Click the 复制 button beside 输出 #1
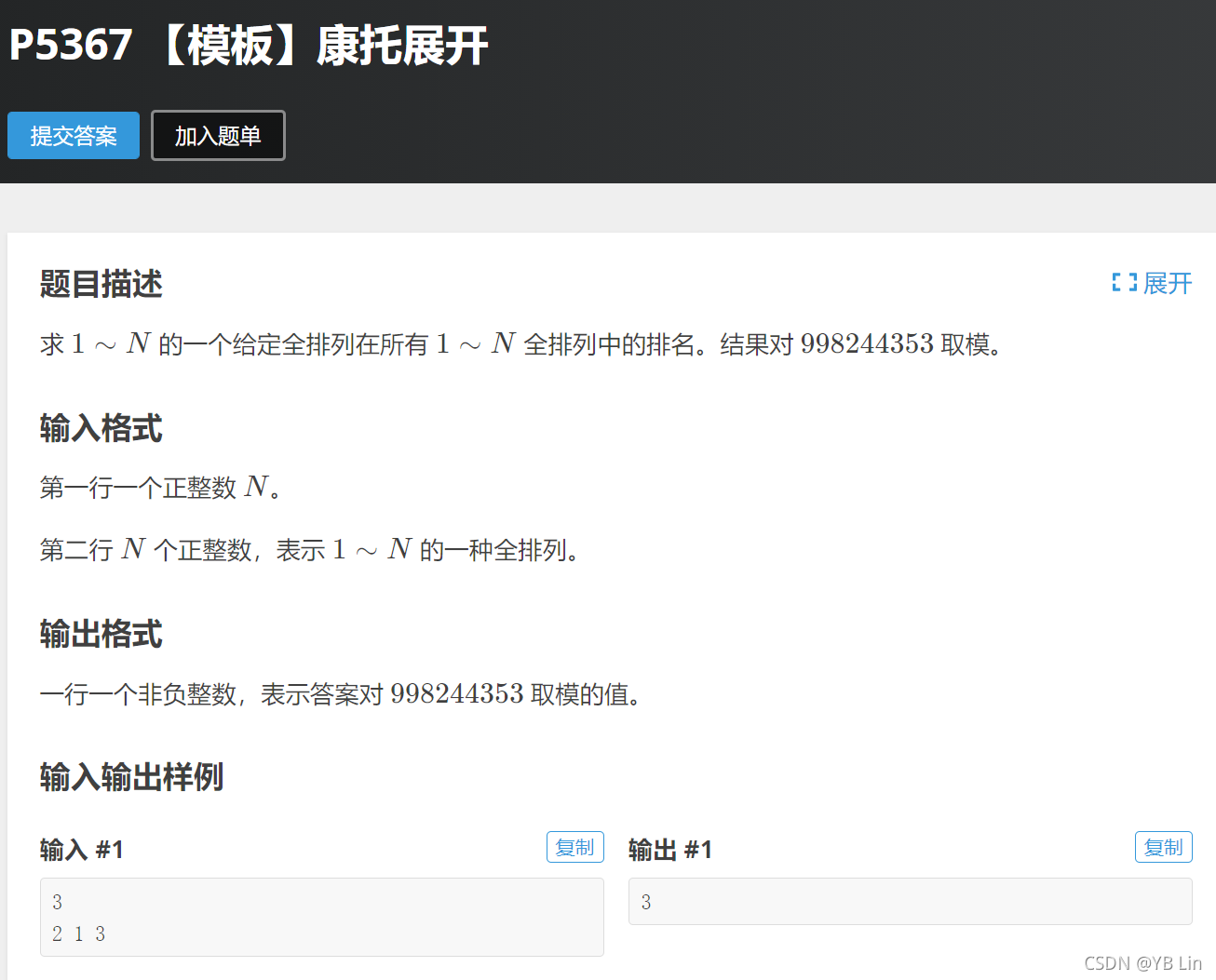The image size is (1216, 980). pos(1163,847)
